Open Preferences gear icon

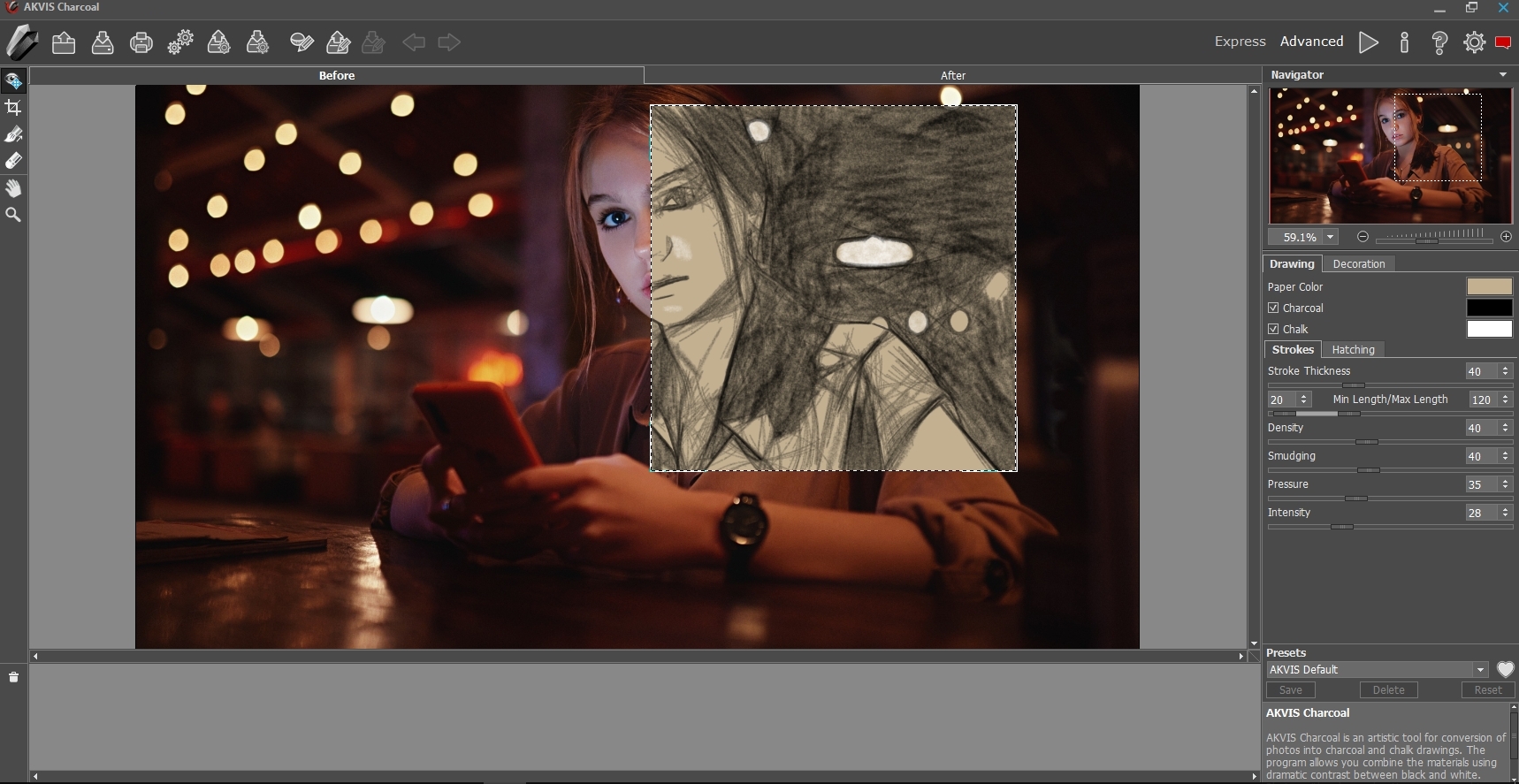pos(1474,42)
